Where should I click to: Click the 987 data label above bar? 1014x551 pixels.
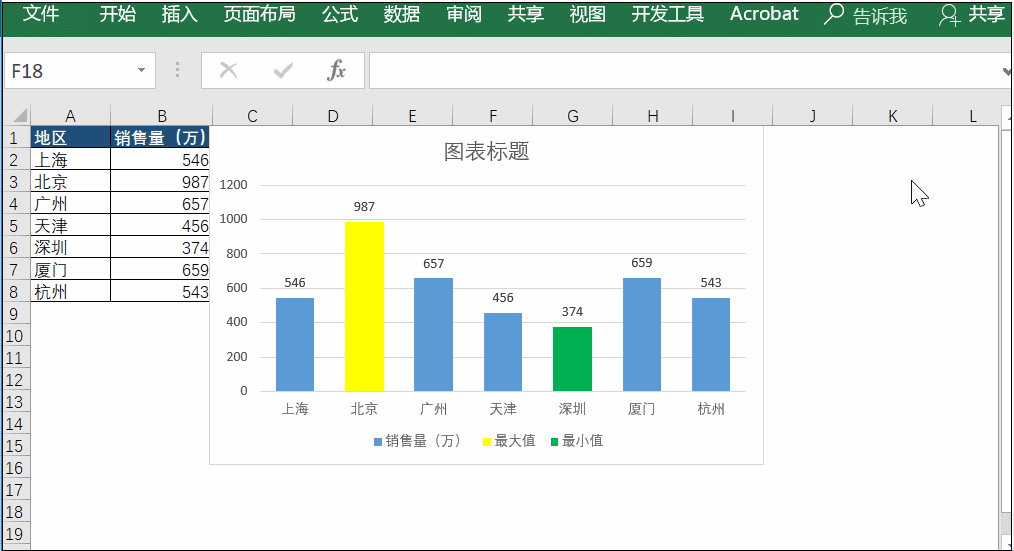click(364, 206)
